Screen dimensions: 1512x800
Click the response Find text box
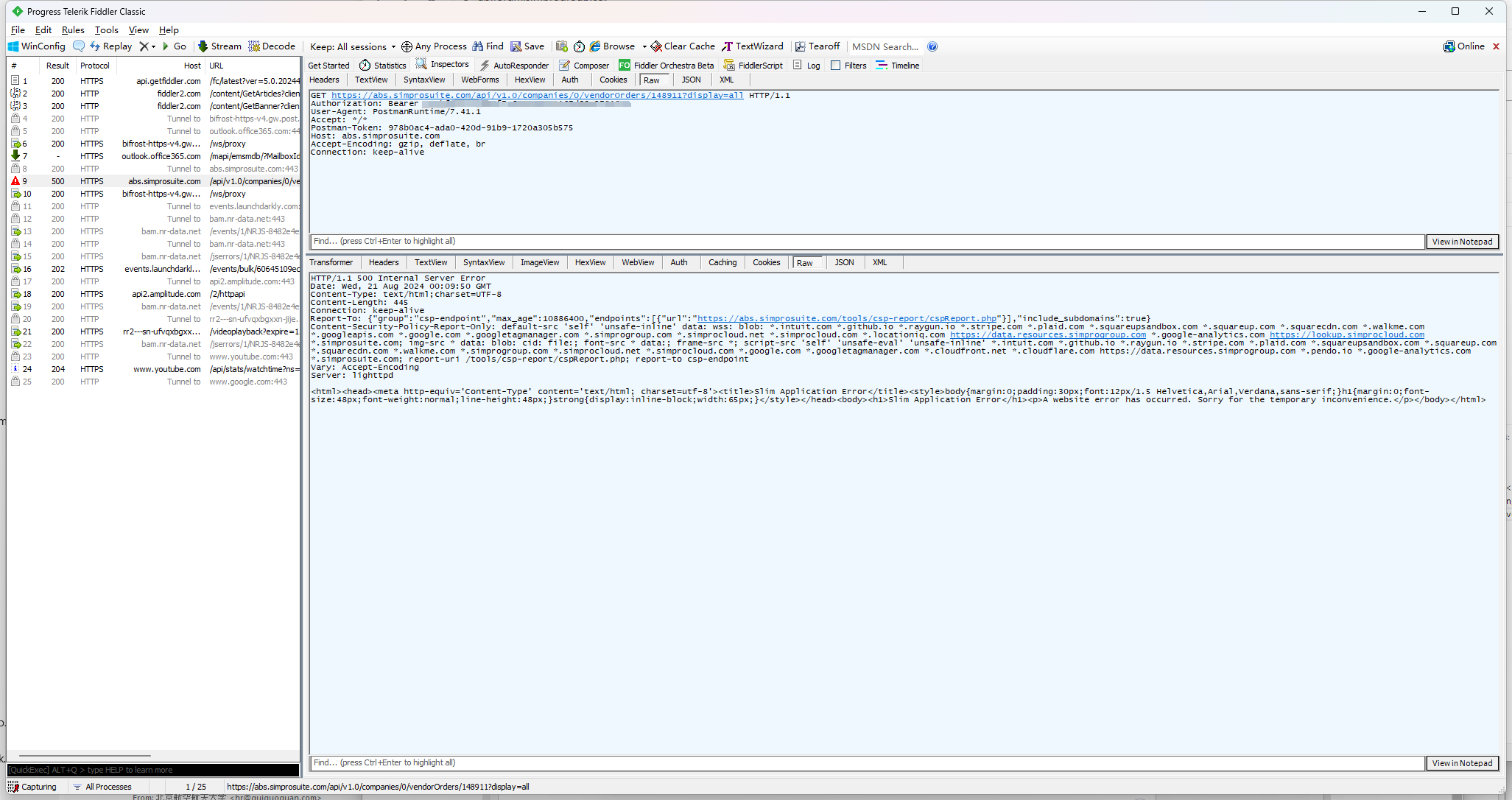click(x=867, y=763)
